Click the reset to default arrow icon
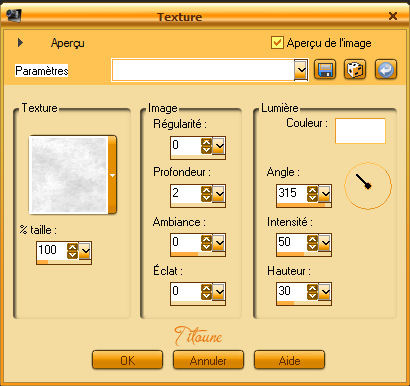Screen dimensions: 410x386 (x=386, y=70)
